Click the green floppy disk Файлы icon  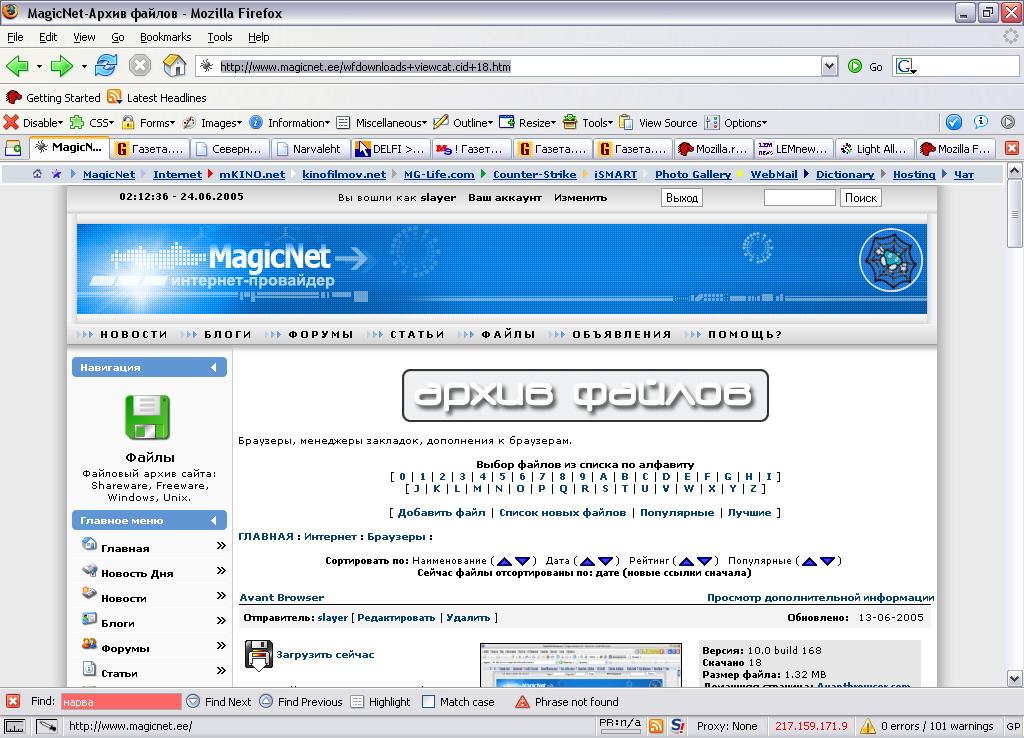[x=148, y=417]
